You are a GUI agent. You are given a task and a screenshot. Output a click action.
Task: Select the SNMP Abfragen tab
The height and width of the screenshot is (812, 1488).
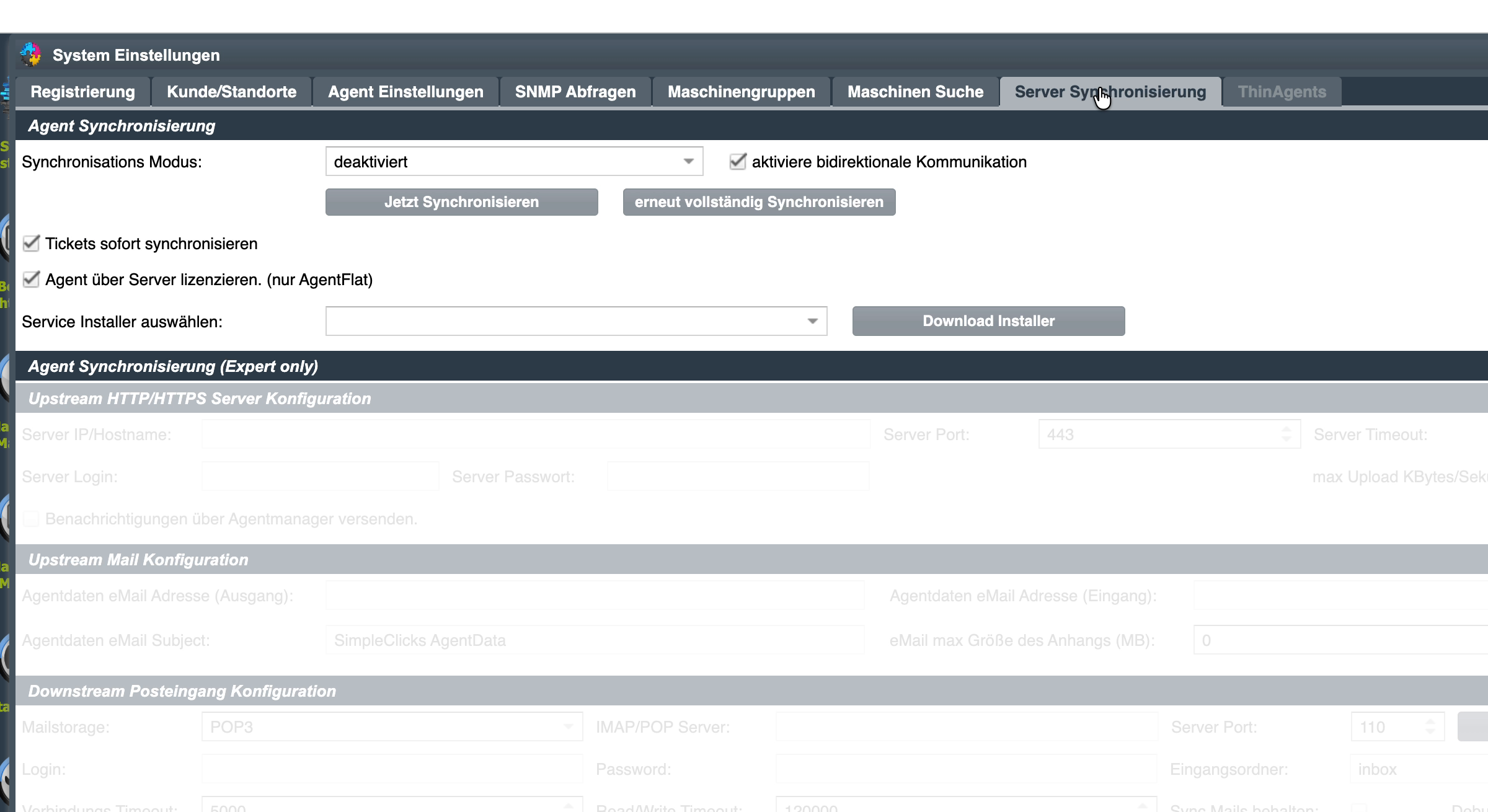(x=575, y=92)
